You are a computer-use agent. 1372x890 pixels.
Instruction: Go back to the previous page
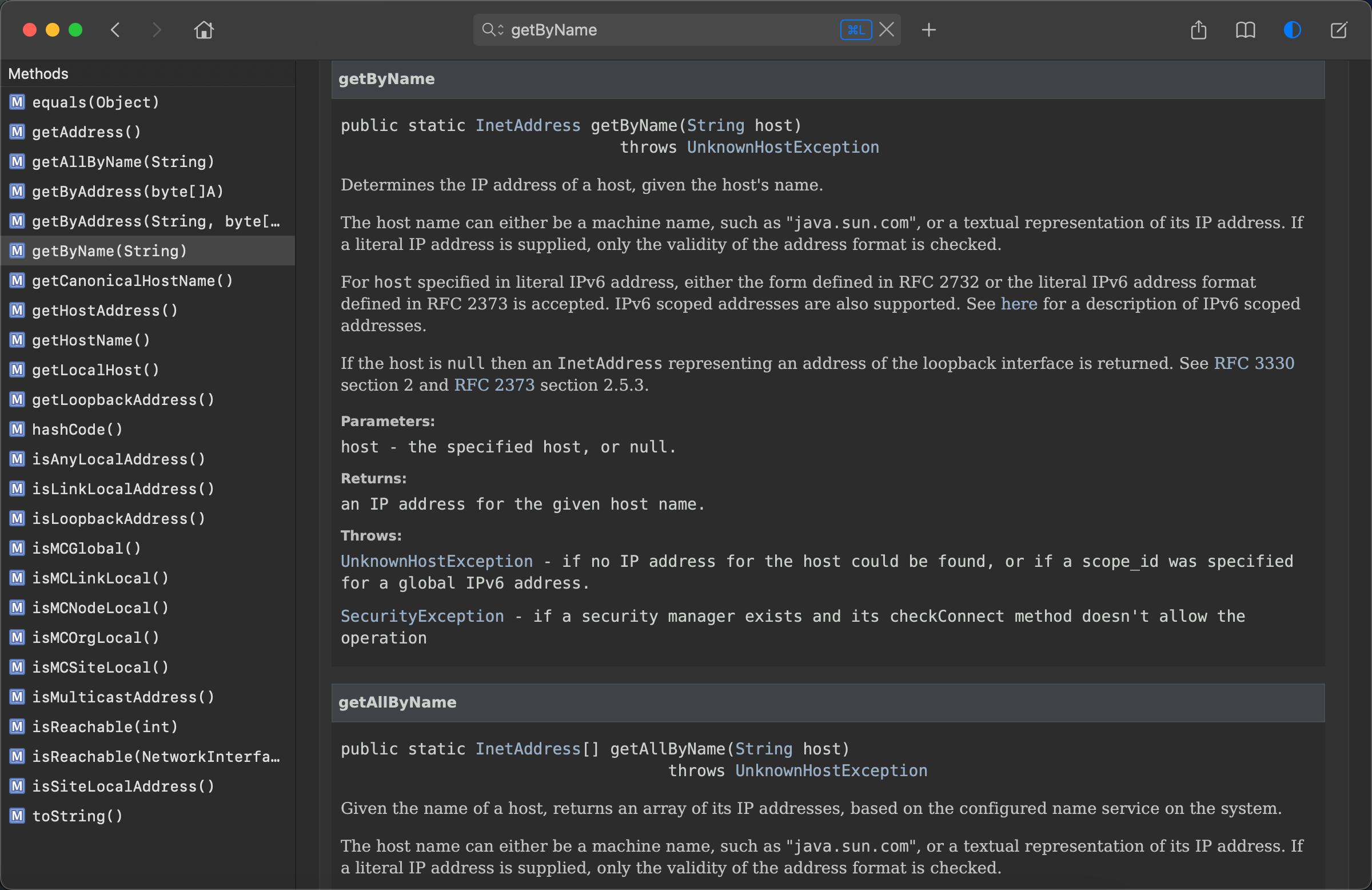(x=115, y=29)
